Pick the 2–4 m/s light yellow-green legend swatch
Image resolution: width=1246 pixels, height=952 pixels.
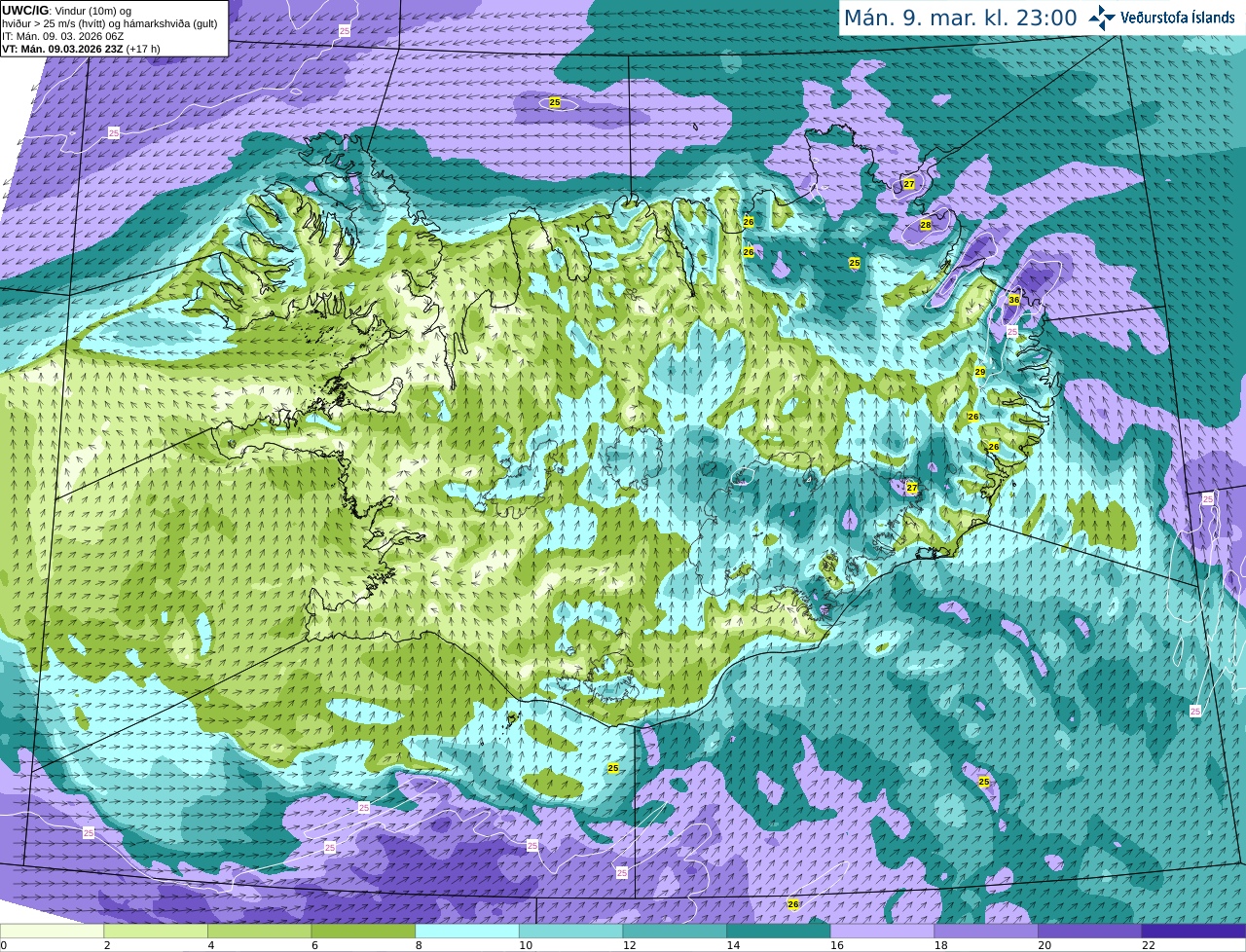tap(156, 931)
